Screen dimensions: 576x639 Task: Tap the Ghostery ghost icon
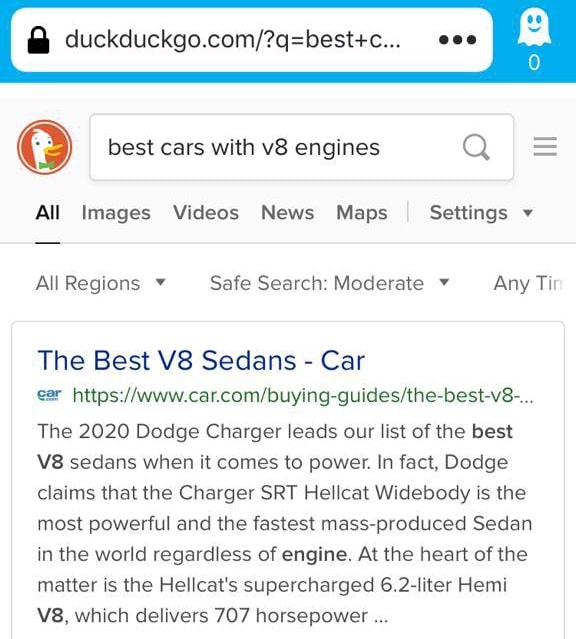pos(534,26)
